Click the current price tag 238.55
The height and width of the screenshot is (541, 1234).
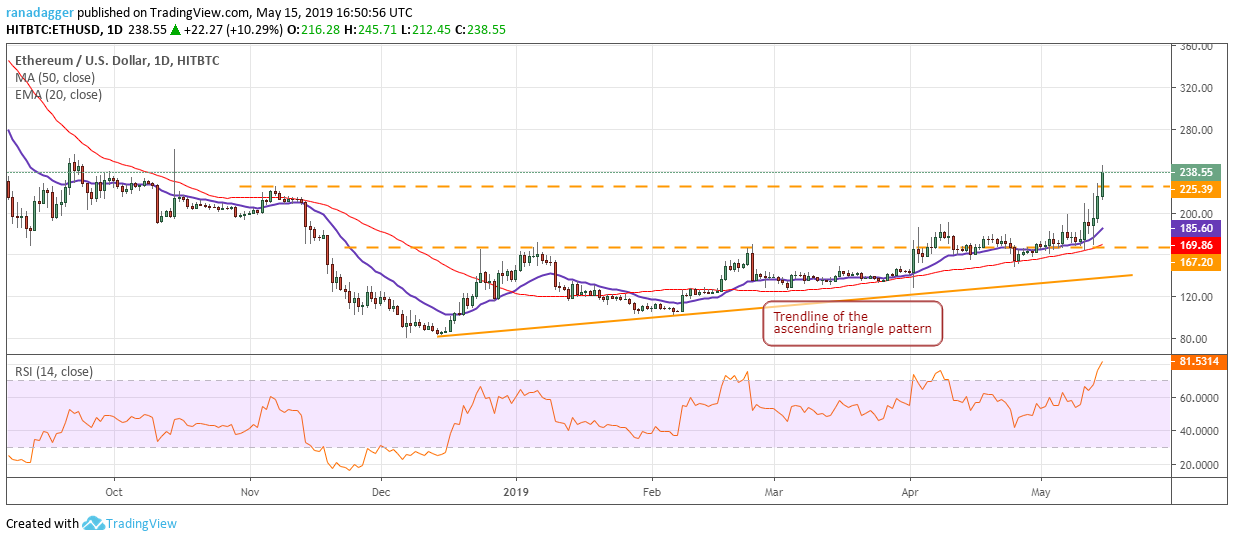1196,172
